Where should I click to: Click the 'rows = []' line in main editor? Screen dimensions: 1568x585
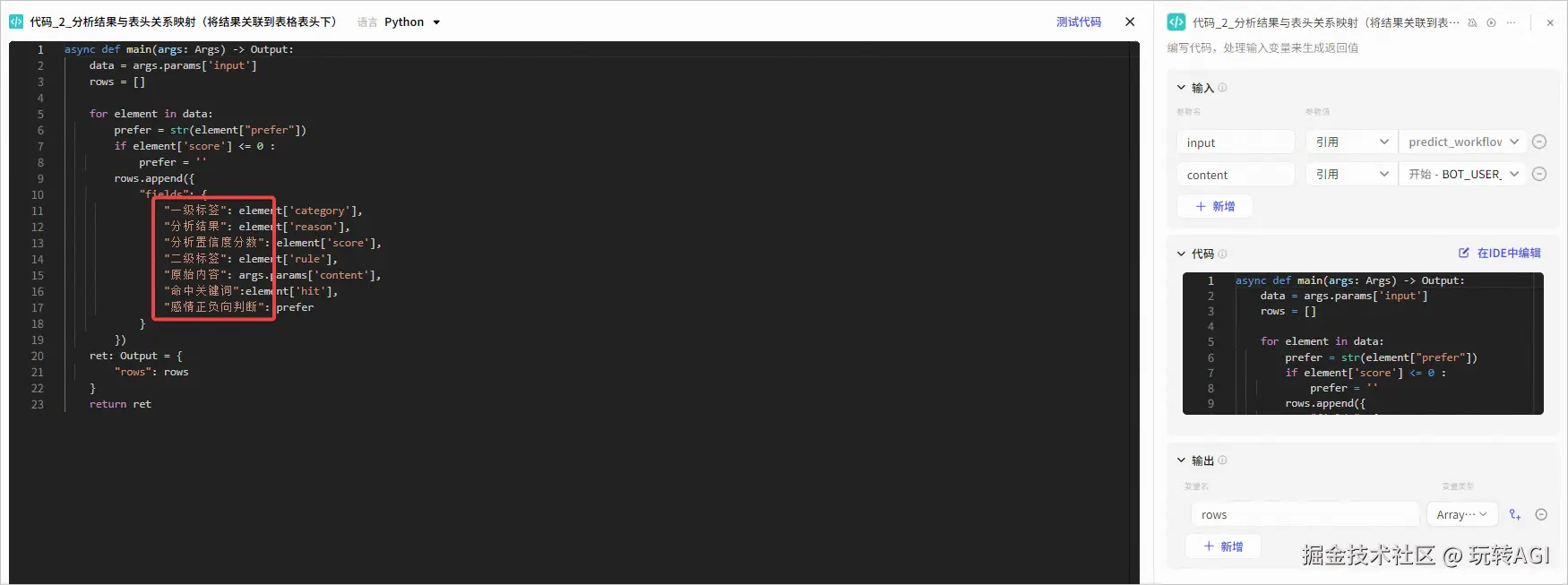(117, 82)
